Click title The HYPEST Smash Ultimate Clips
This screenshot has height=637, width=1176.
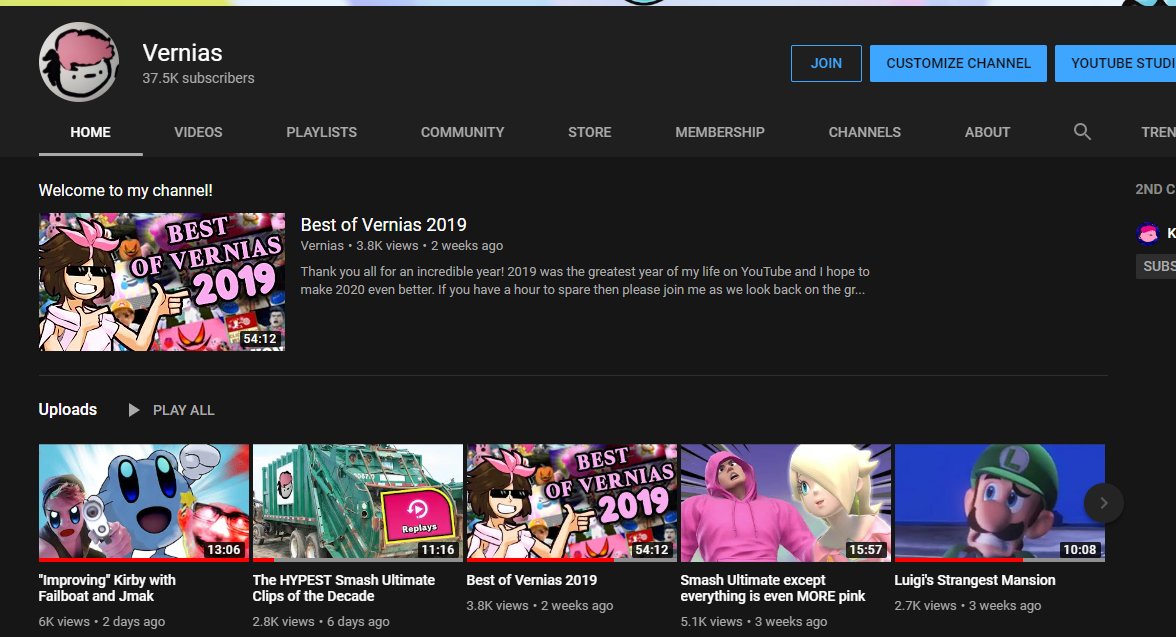pos(344,588)
